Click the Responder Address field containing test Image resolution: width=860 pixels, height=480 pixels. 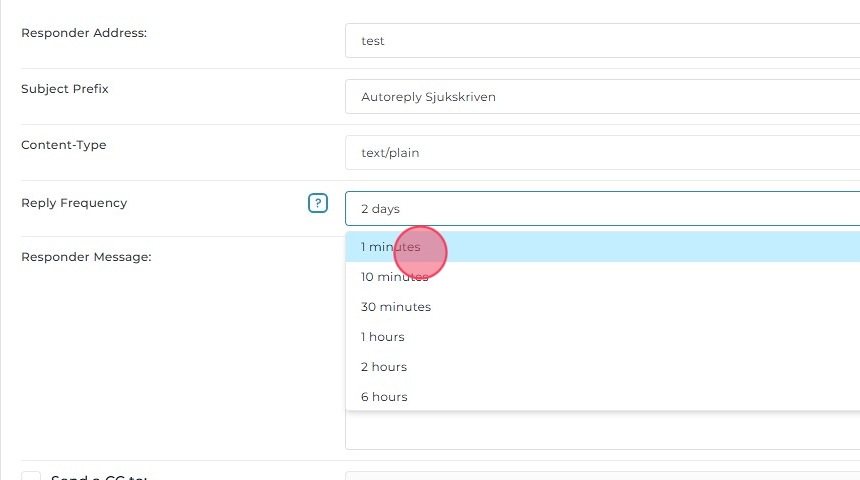pos(602,41)
